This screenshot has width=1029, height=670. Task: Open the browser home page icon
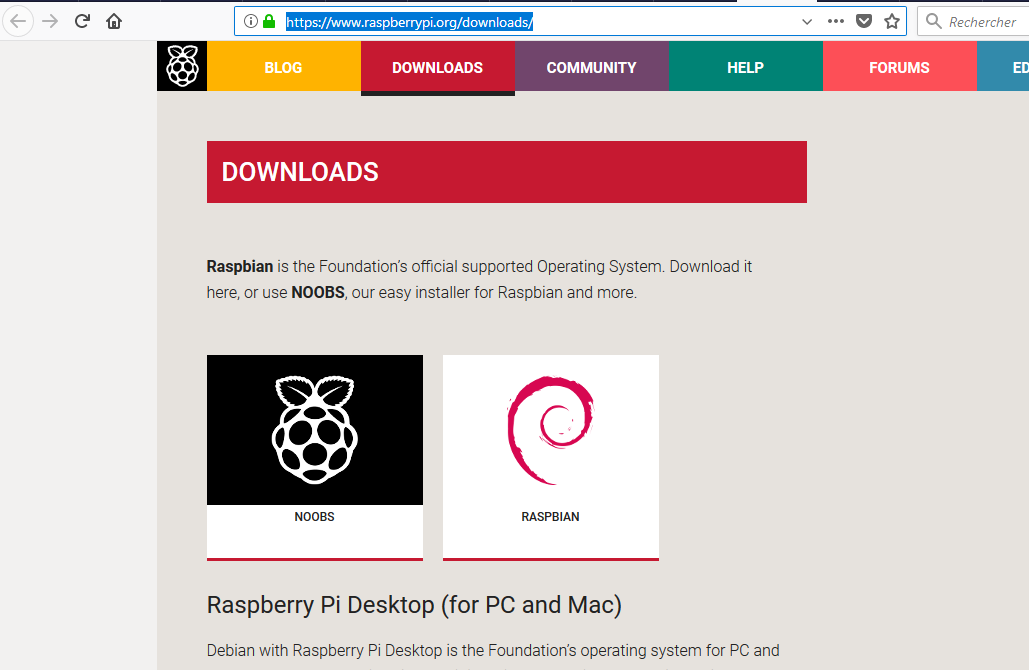point(114,22)
